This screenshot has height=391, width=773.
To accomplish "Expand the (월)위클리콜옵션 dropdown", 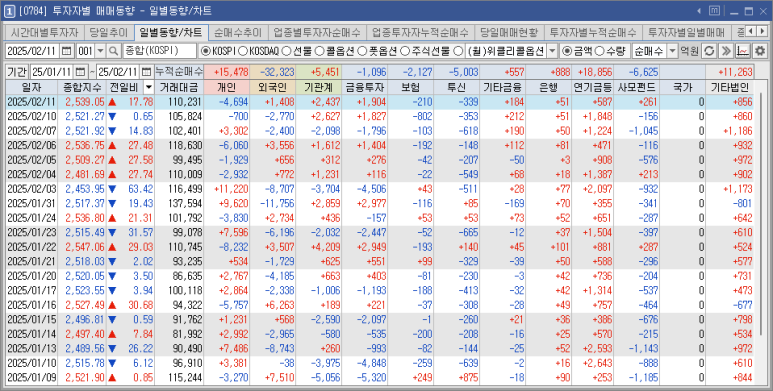I will click(x=552, y=51).
